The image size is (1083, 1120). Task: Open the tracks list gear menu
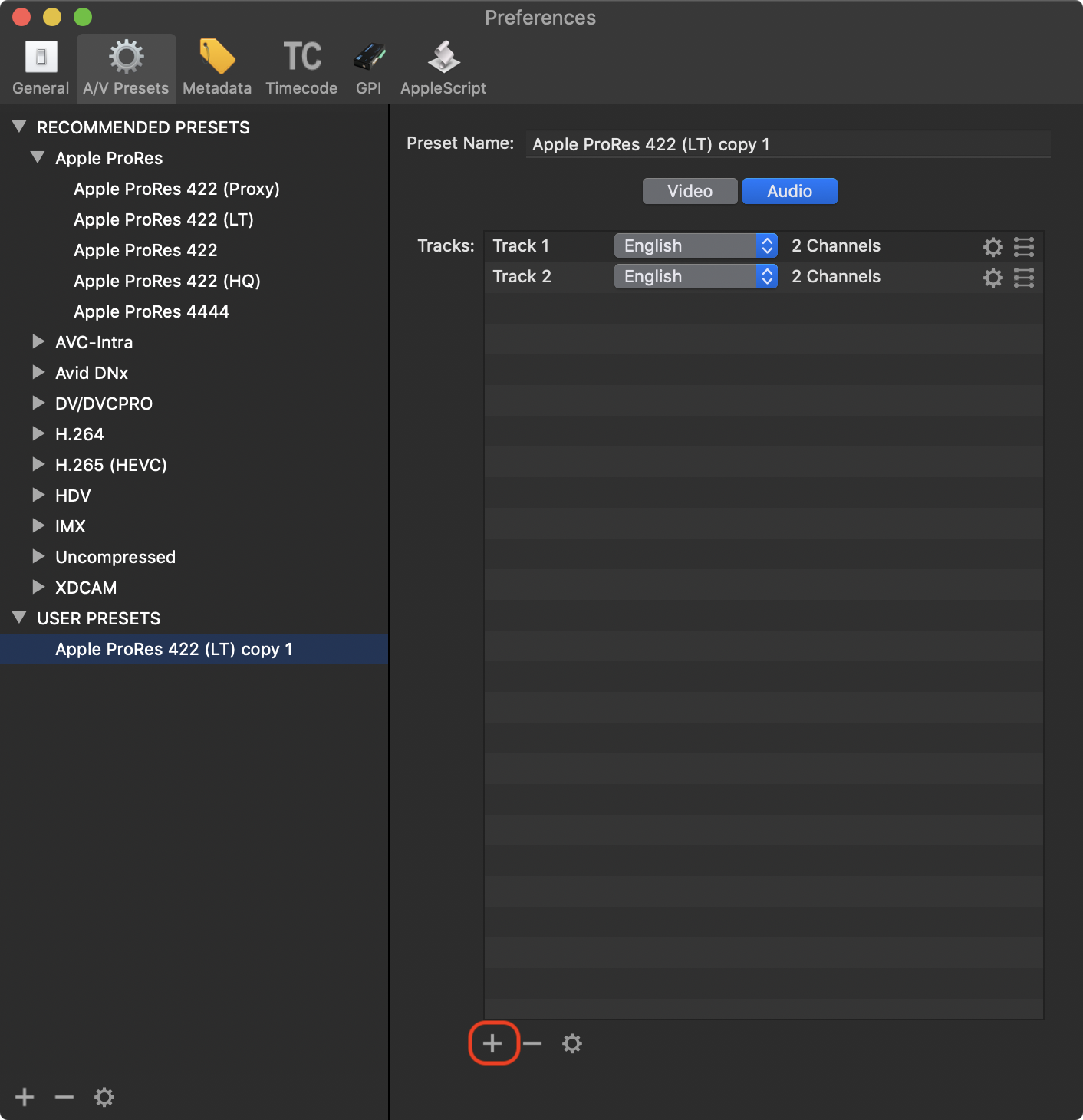point(572,1043)
